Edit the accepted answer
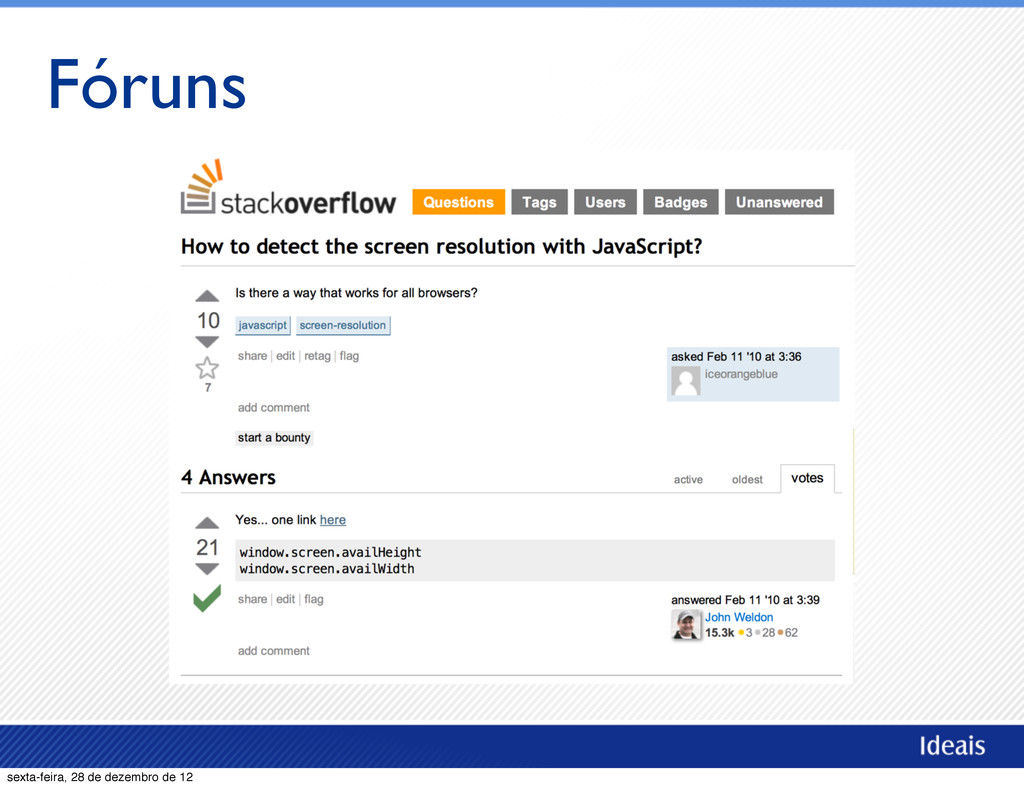Viewport: 1024px width, 788px height. click(x=285, y=599)
